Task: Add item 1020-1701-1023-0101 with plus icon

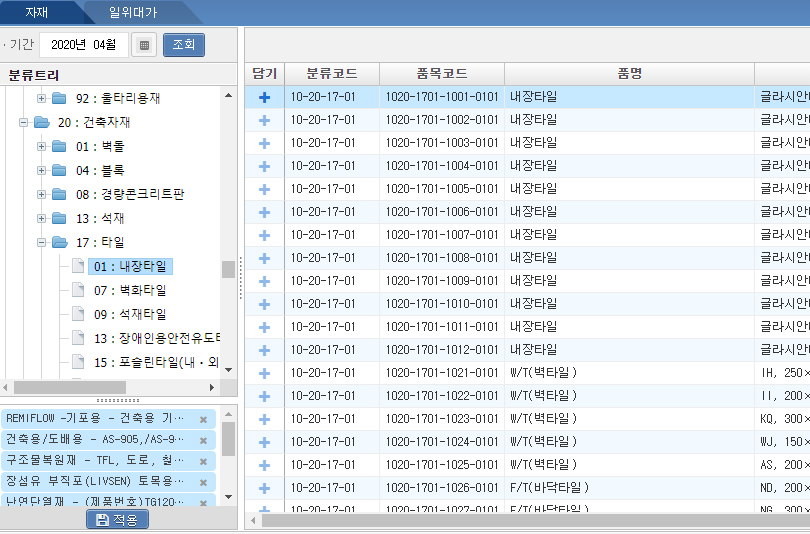Action: click(264, 419)
